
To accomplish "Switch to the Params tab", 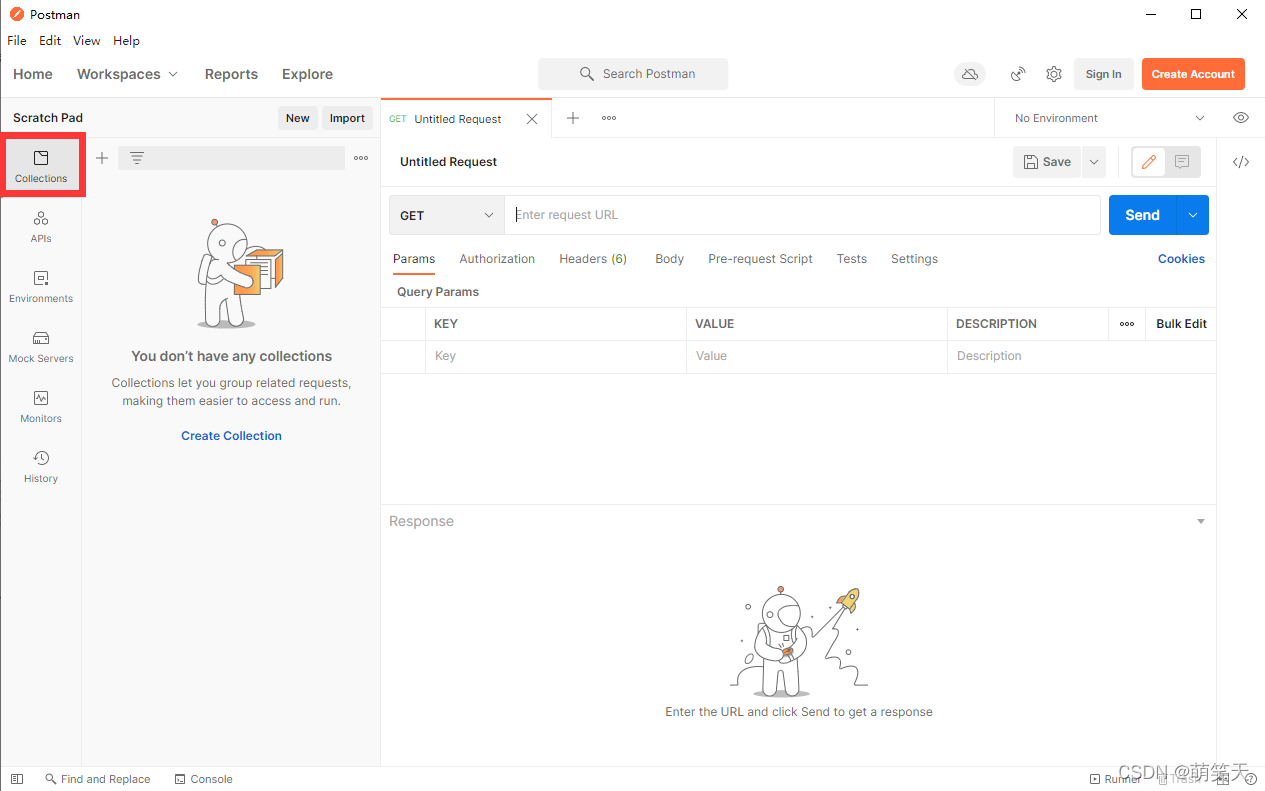I will [x=414, y=259].
